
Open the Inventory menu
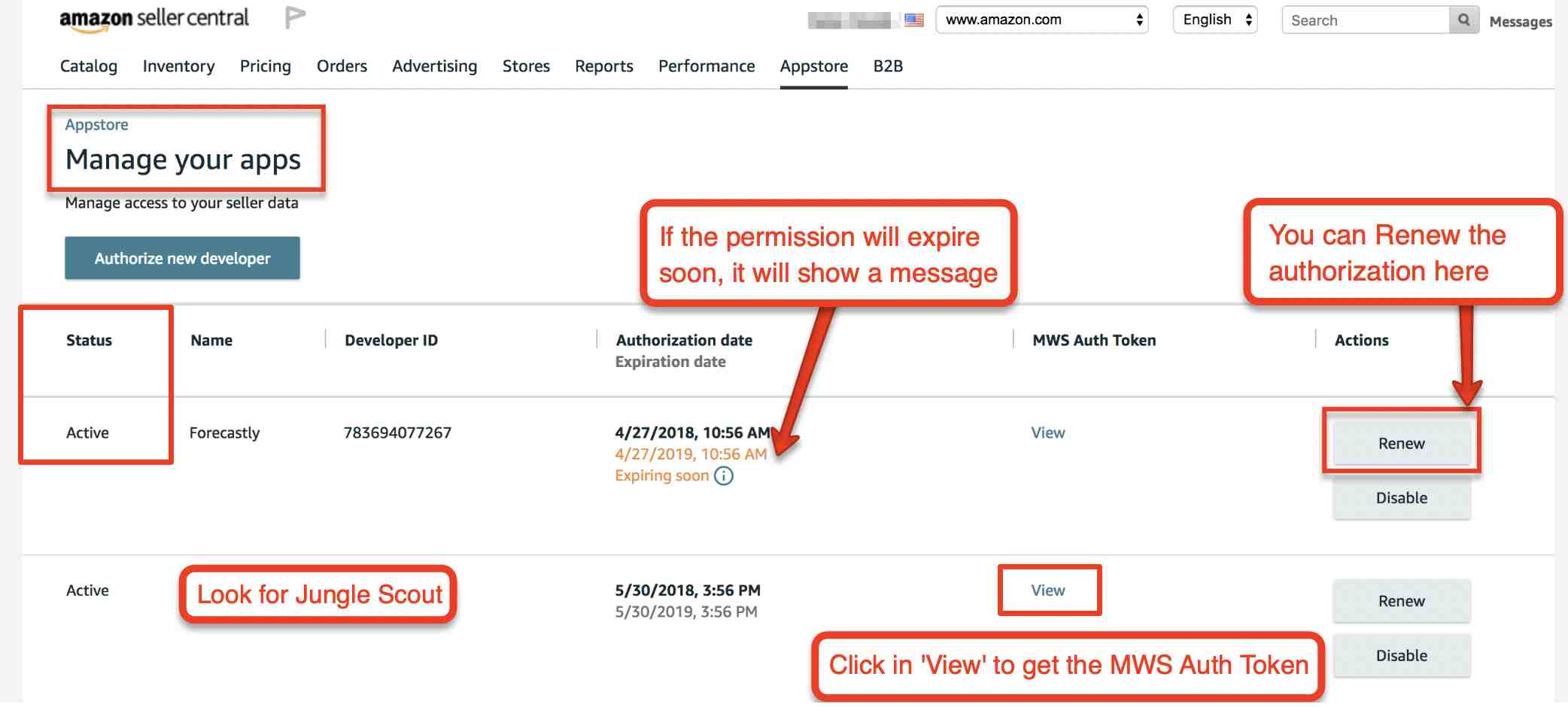(178, 66)
